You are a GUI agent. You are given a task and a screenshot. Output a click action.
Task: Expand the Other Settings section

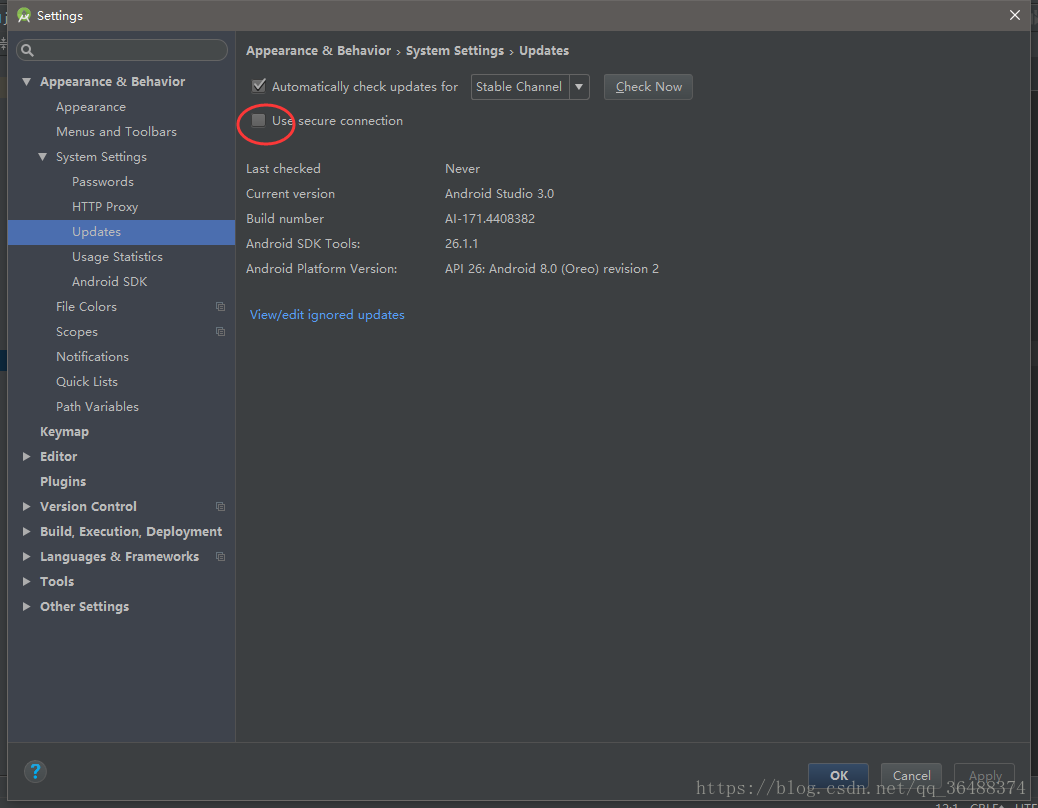(x=26, y=607)
